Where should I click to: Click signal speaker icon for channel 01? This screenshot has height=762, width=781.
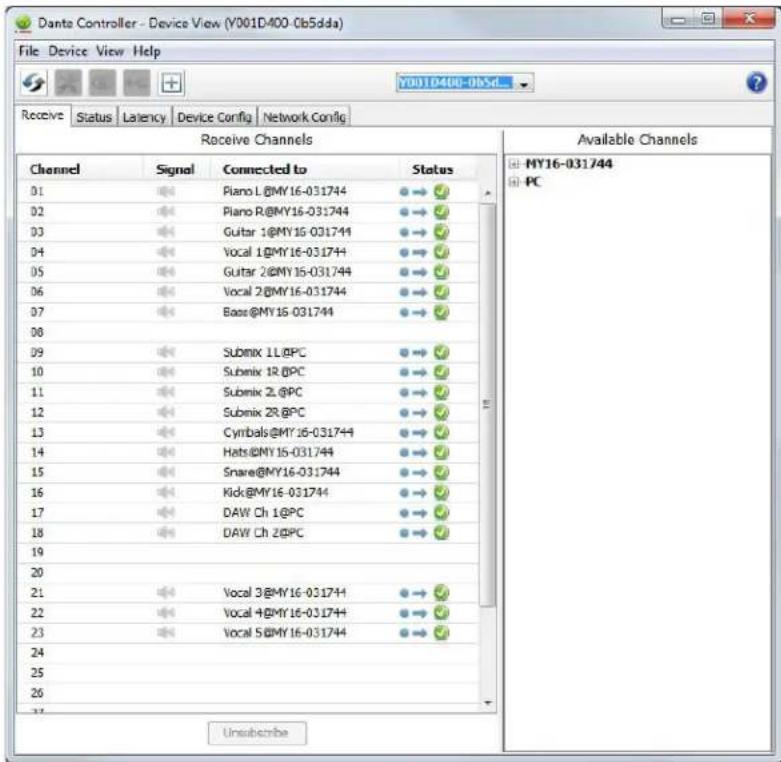166,191
